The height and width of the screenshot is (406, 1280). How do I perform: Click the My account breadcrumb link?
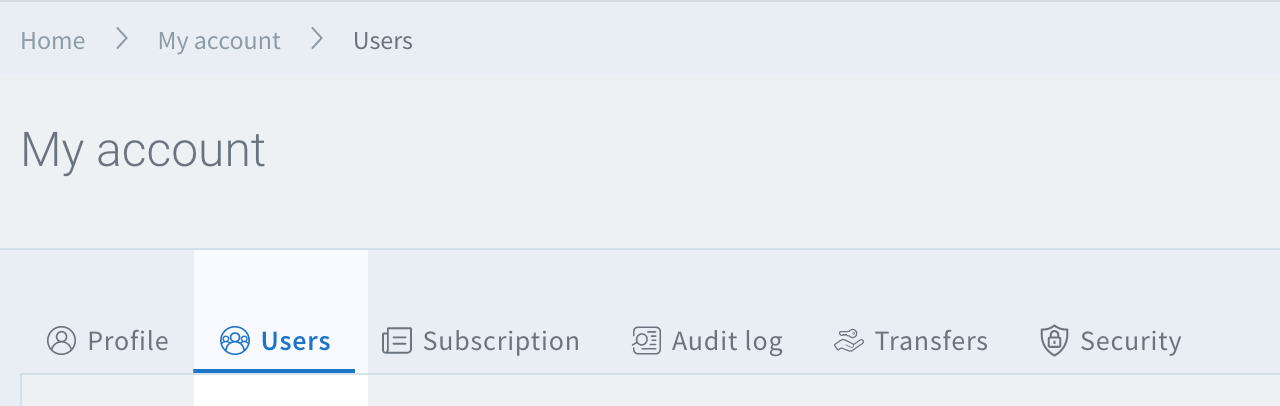pyautogui.click(x=219, y=41)
